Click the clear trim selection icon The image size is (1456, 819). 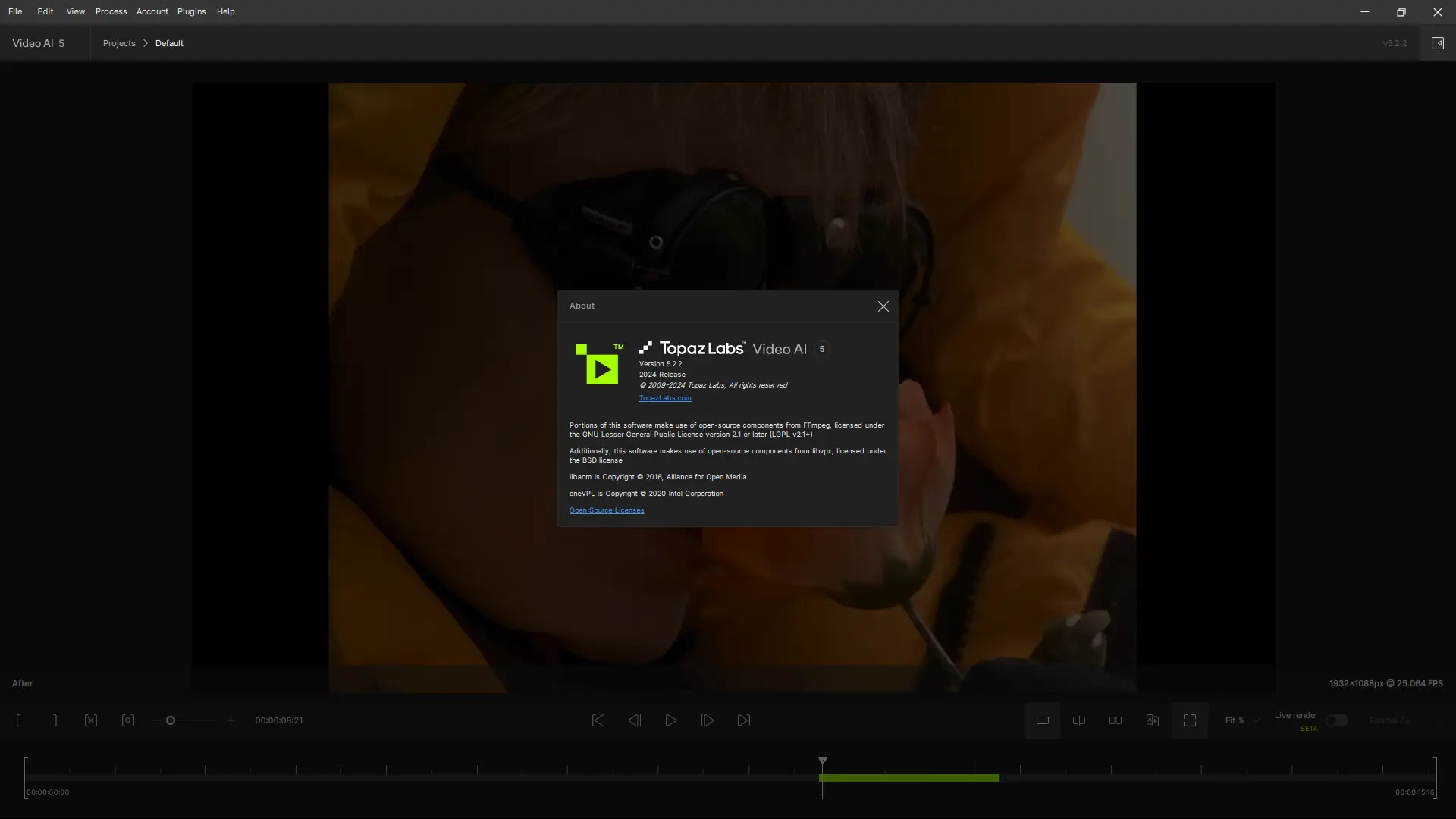[x=91, y=720]
